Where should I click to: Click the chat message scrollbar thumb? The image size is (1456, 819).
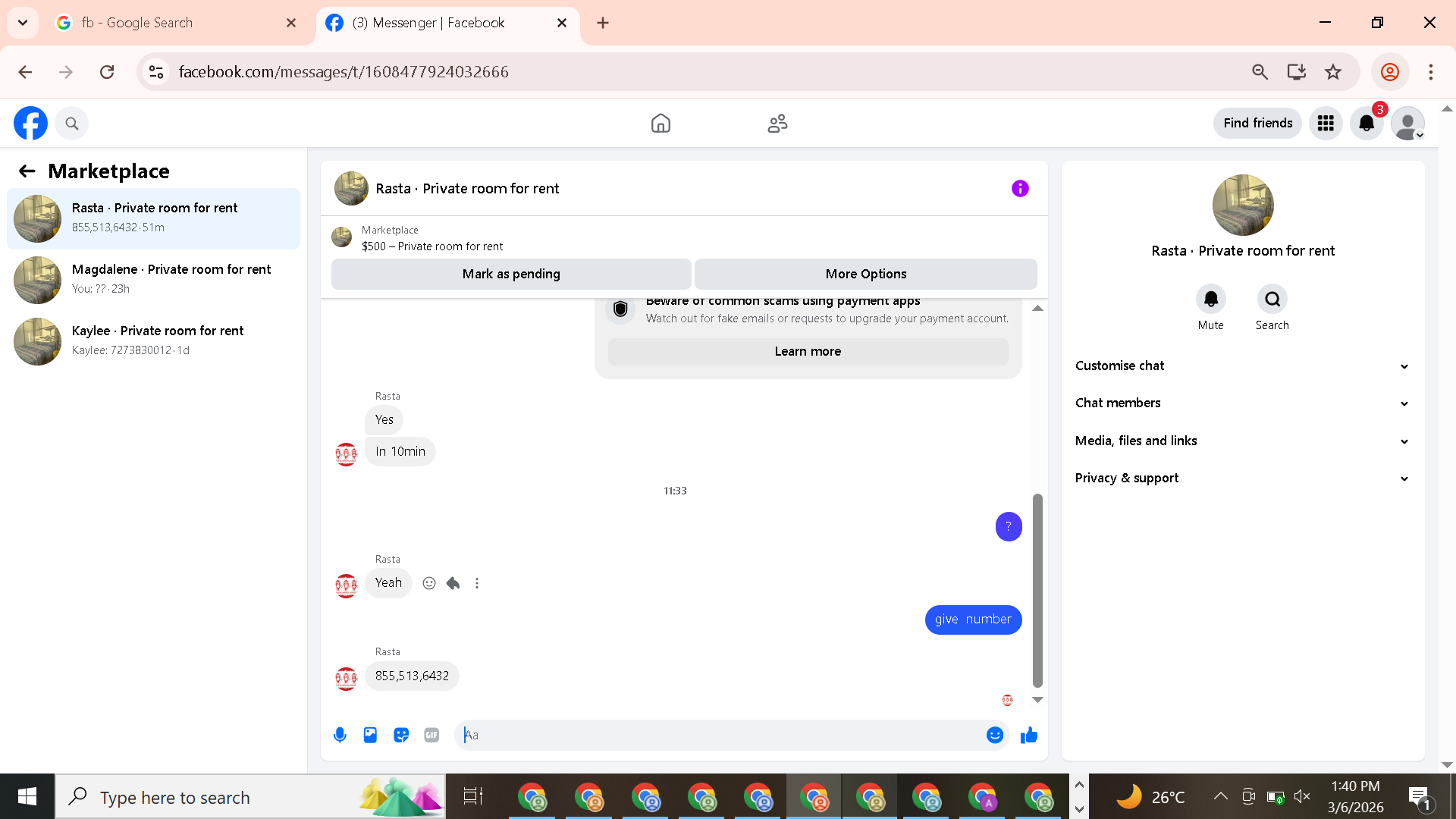click(1037, 590)
